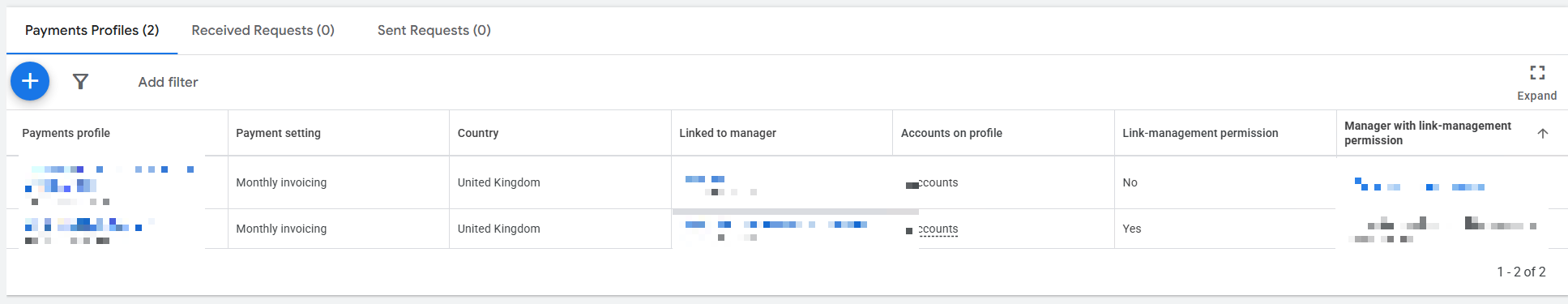
Task: Sort by Country column header
Action: click(x=478, y=133)
